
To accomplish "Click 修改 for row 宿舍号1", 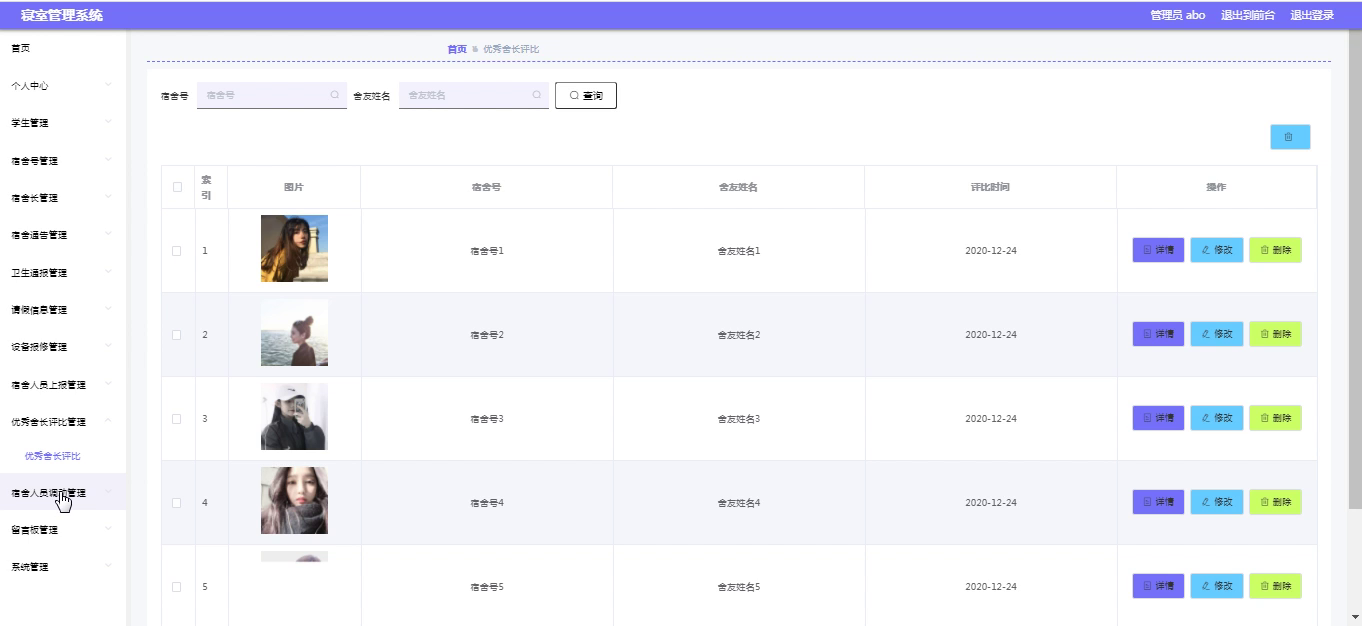I will click(x=1217, y=250).
